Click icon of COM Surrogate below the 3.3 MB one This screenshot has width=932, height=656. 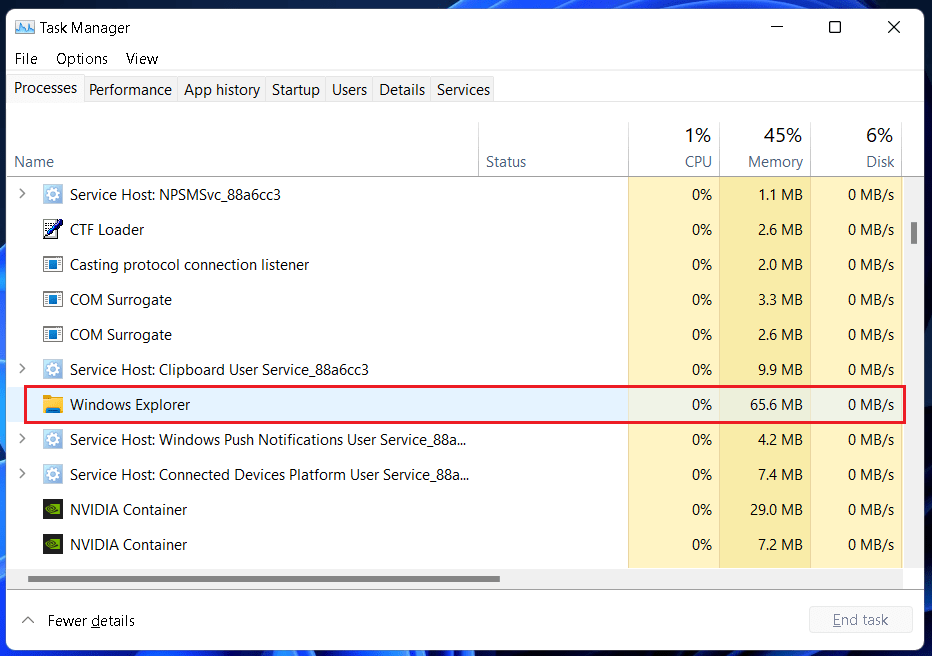pos(53,335)
